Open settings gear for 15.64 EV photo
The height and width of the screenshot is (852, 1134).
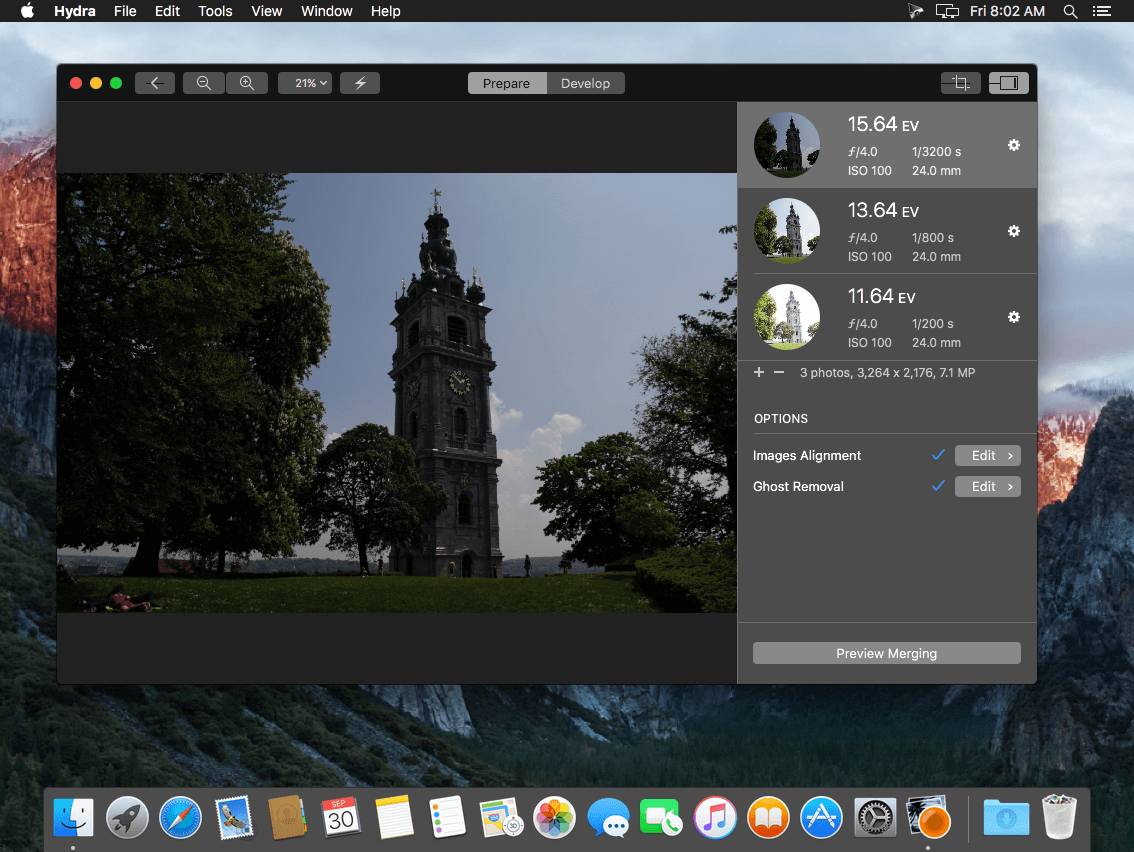click(1013, 145)
